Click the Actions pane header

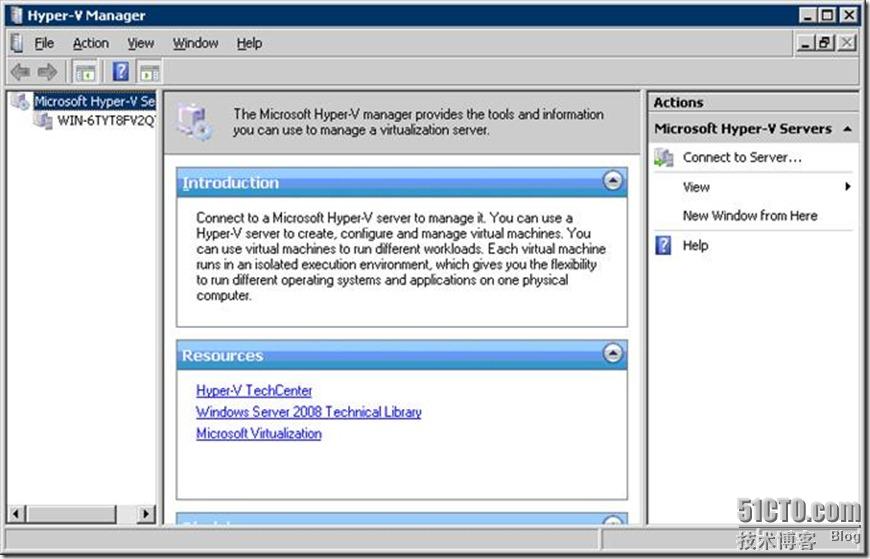tap(752, 103)
